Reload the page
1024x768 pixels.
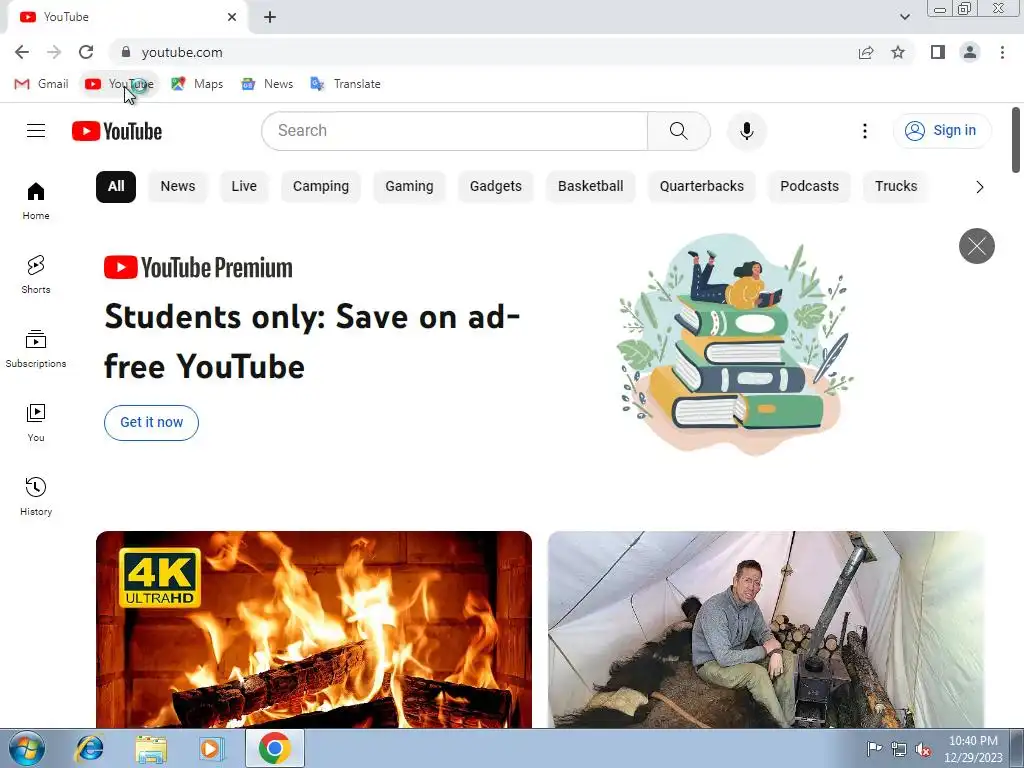pos(86,52)
